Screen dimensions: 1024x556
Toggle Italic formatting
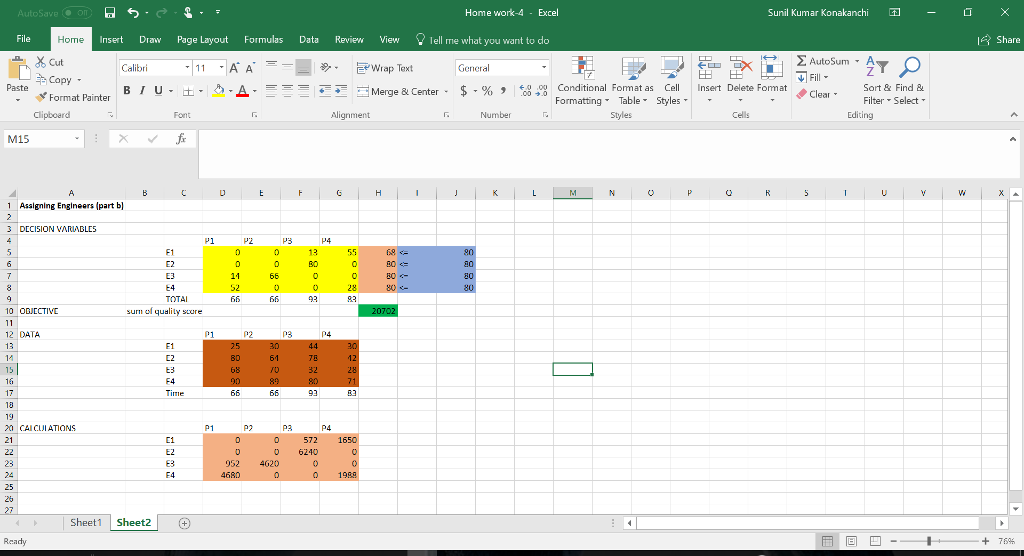pos(142,91)
